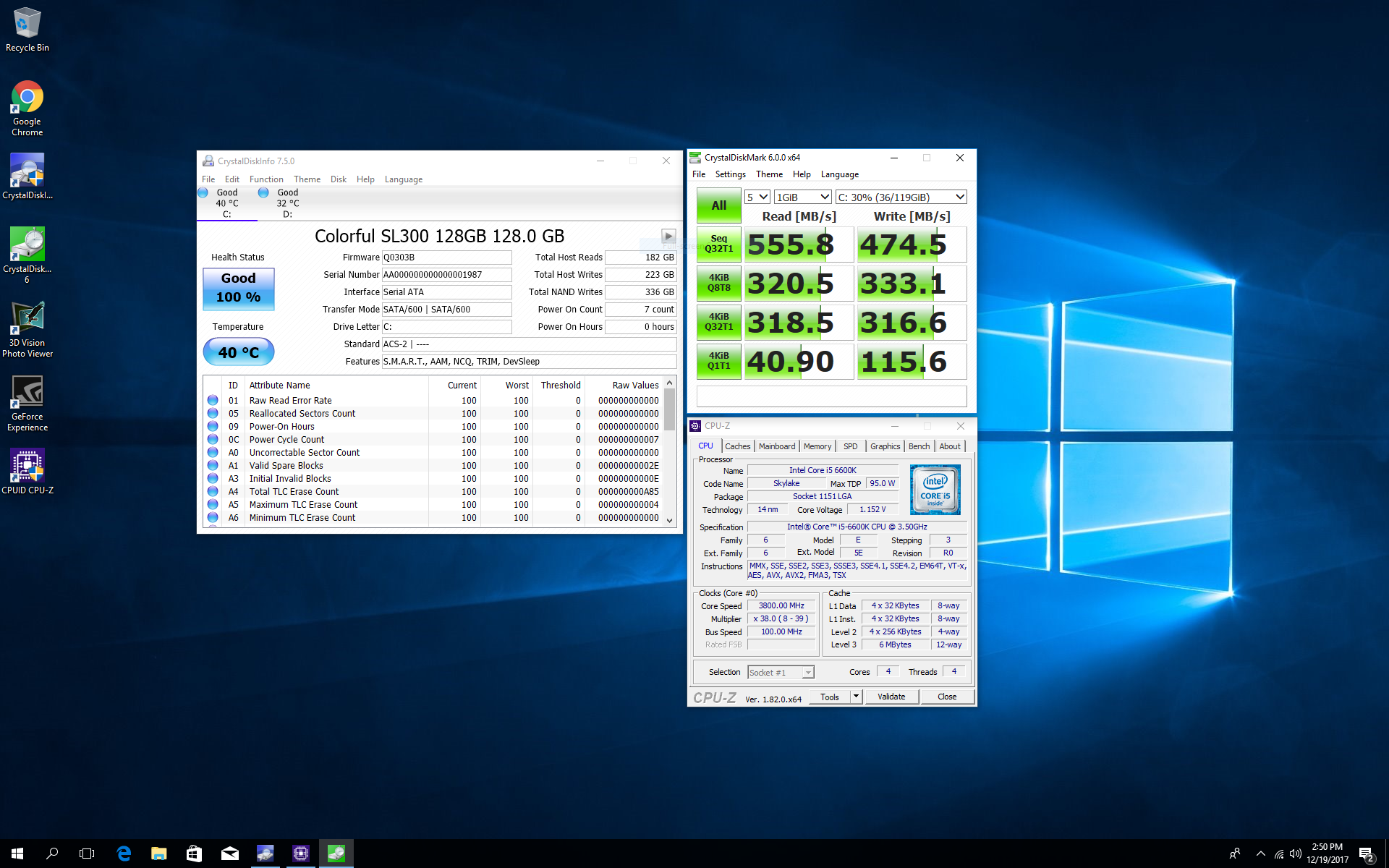This screenshot has width=1389, height=868.
Task: Open taskbar search magnifier
Action: [52, 854]
